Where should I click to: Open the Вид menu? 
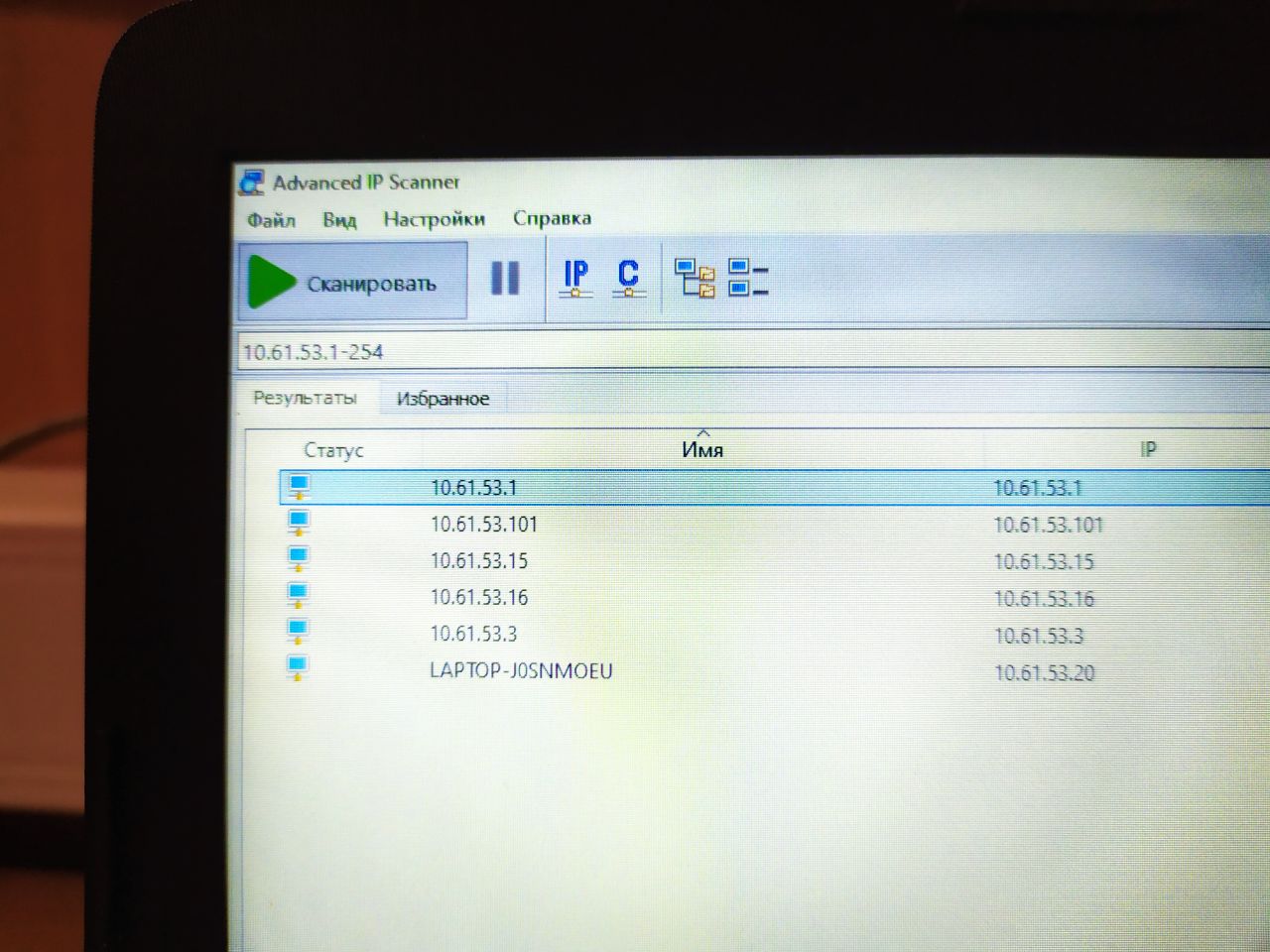click(339, 220)
